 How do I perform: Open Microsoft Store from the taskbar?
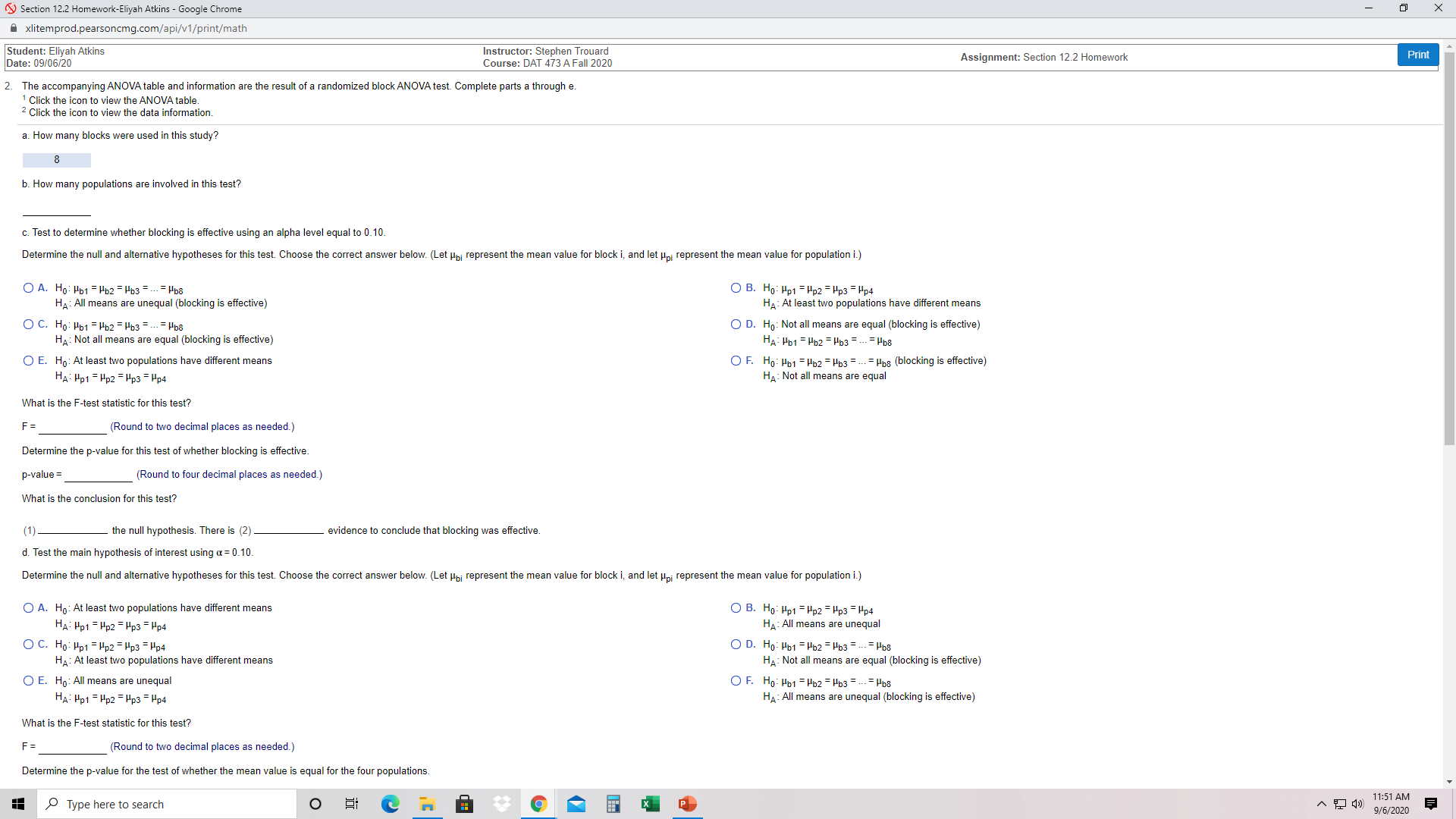(x=464, y=804)
